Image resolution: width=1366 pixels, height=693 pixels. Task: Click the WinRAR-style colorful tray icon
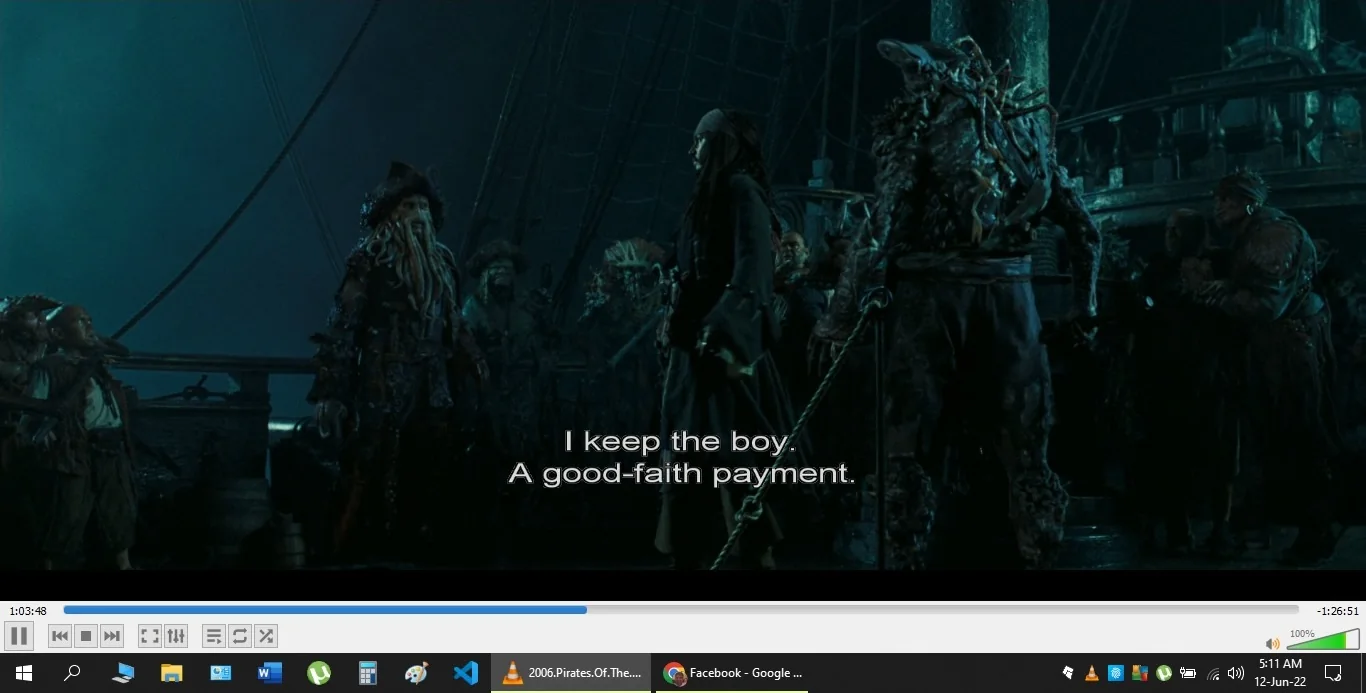[1140, 673]
